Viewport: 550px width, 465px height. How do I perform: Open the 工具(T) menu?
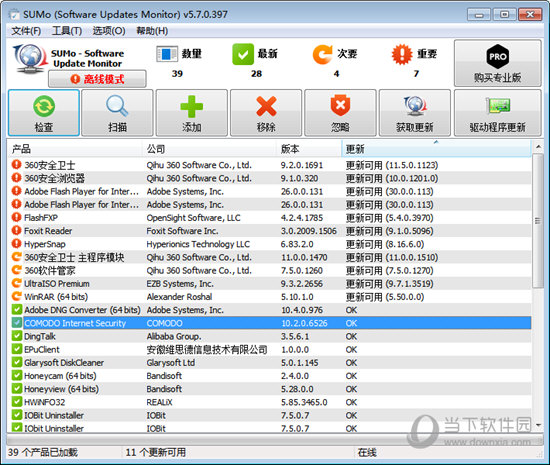click(67, 31)
